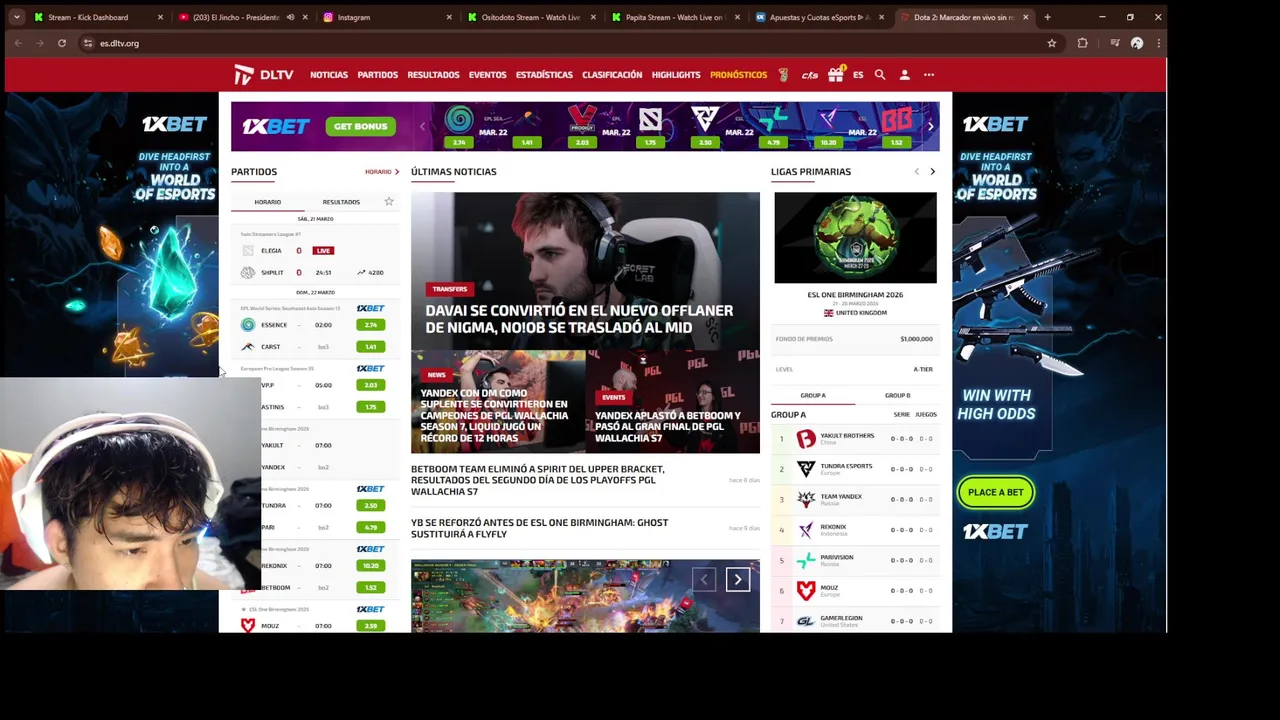The height and width of the screenshot is (720, 1280).
Task: Go to previous league in Ligas Primarias
Action: tap(916, 172)
